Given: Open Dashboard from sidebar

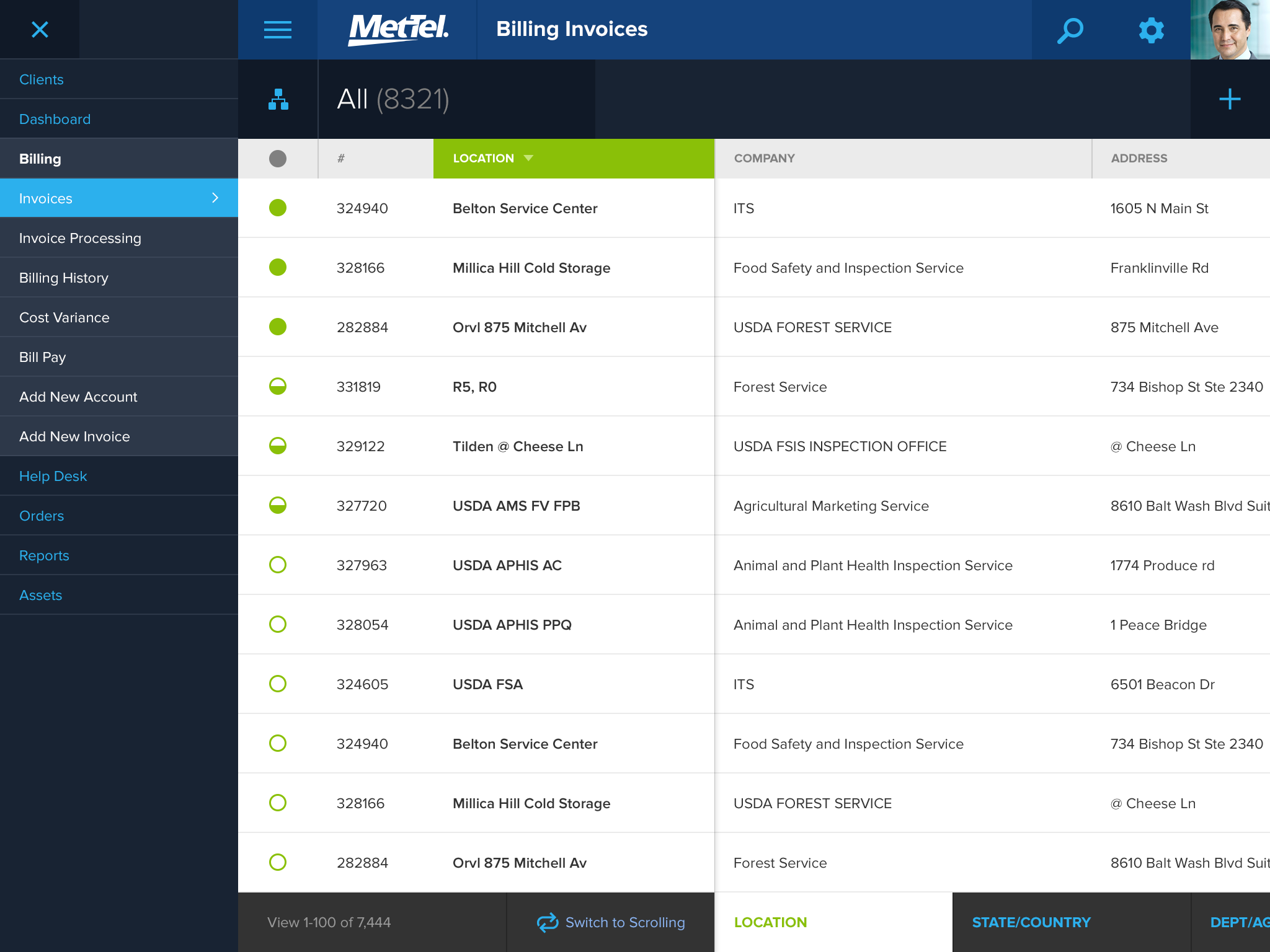Looking at the screenshot, I should pyautogui.click(x=55, y=119).
